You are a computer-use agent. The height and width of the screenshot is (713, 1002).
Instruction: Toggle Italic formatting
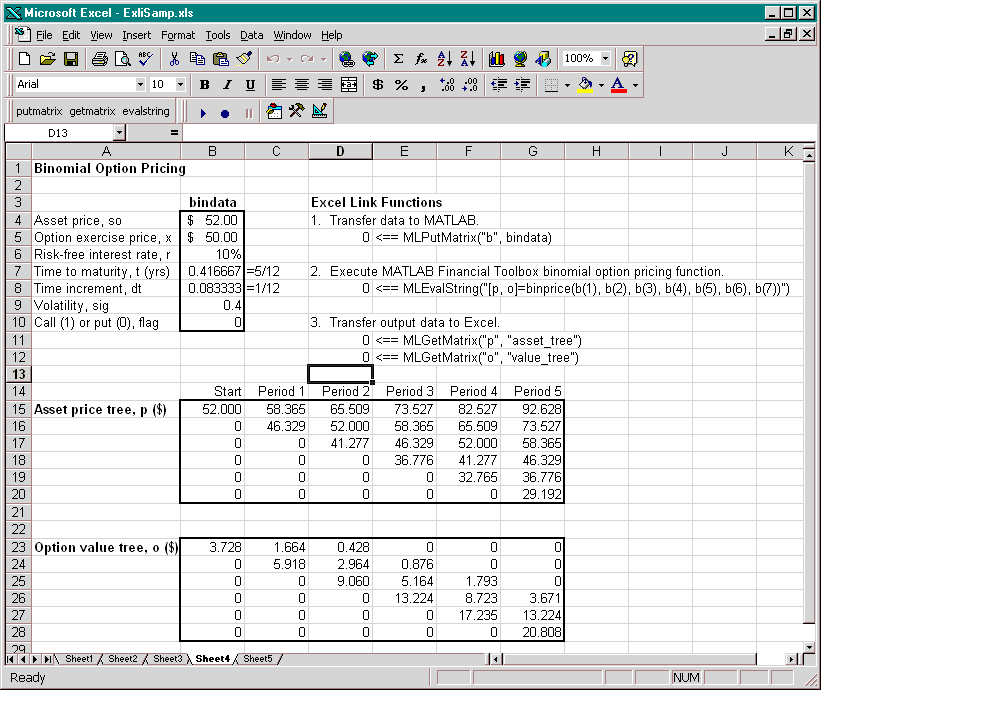227,85
